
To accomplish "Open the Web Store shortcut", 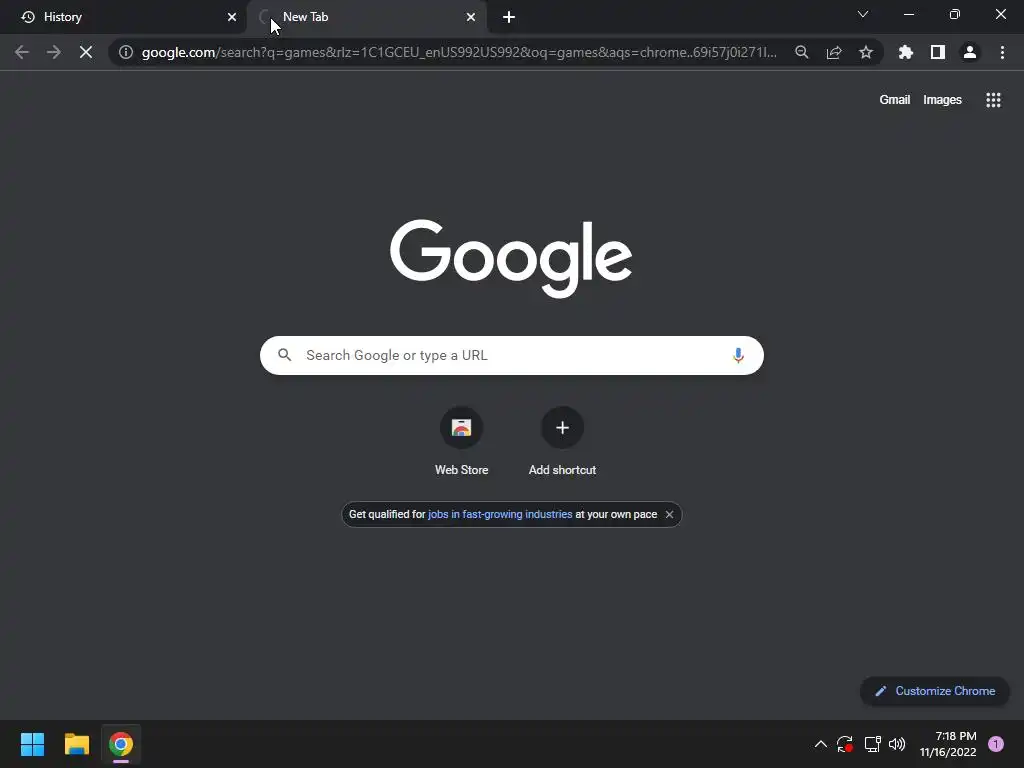I will pos(462,442).
